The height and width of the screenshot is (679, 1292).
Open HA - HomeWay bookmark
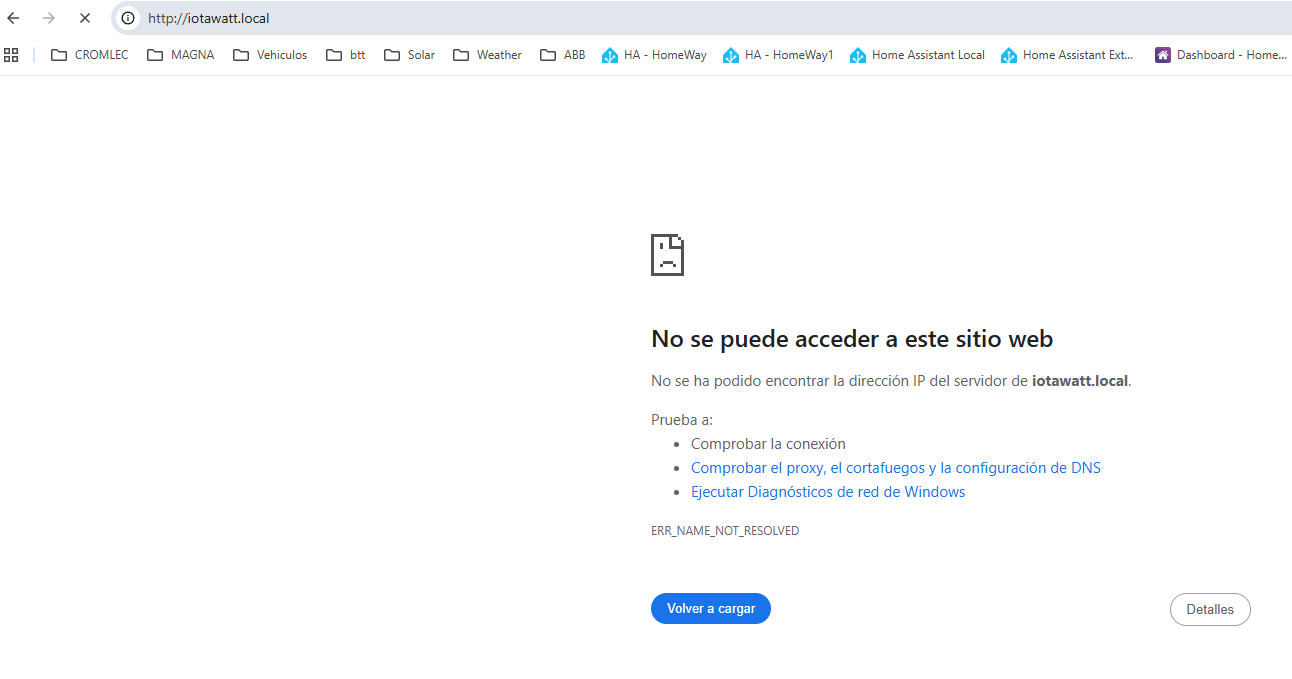click(654, 55)
